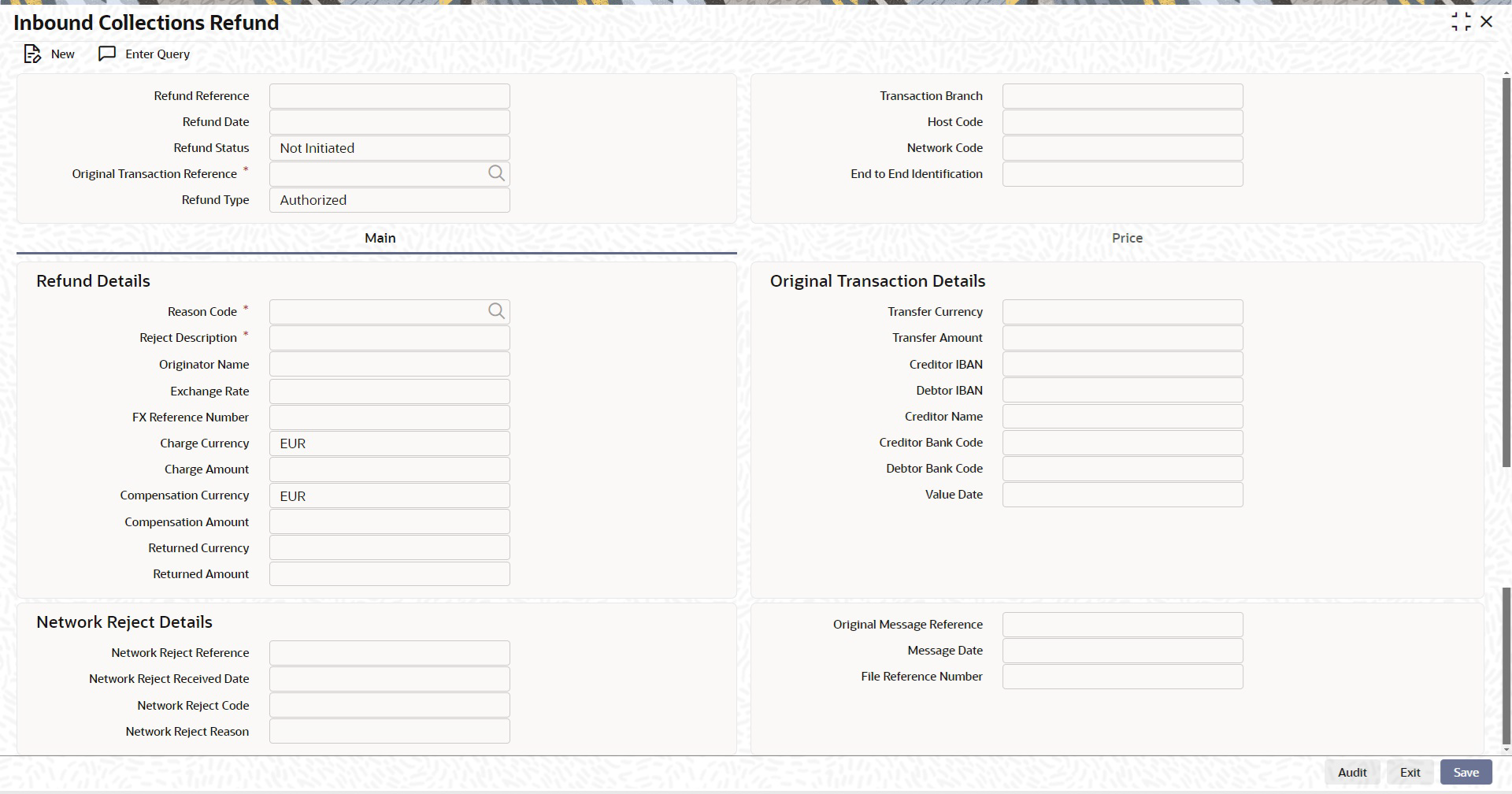This screenshot has height=794, width=1512.
Task: Focus the Network Reject Reason field
Action: coord(390,731)
